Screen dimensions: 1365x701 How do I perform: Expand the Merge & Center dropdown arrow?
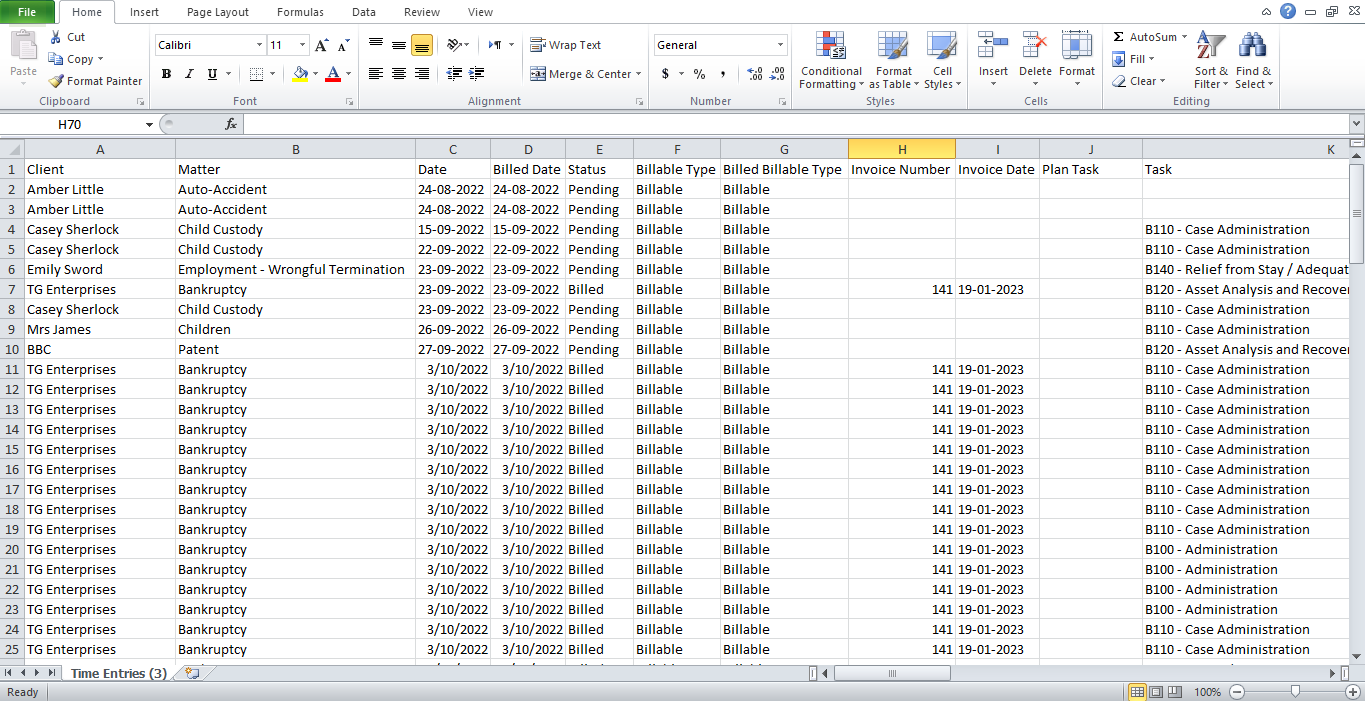click(x=640, y=74)
